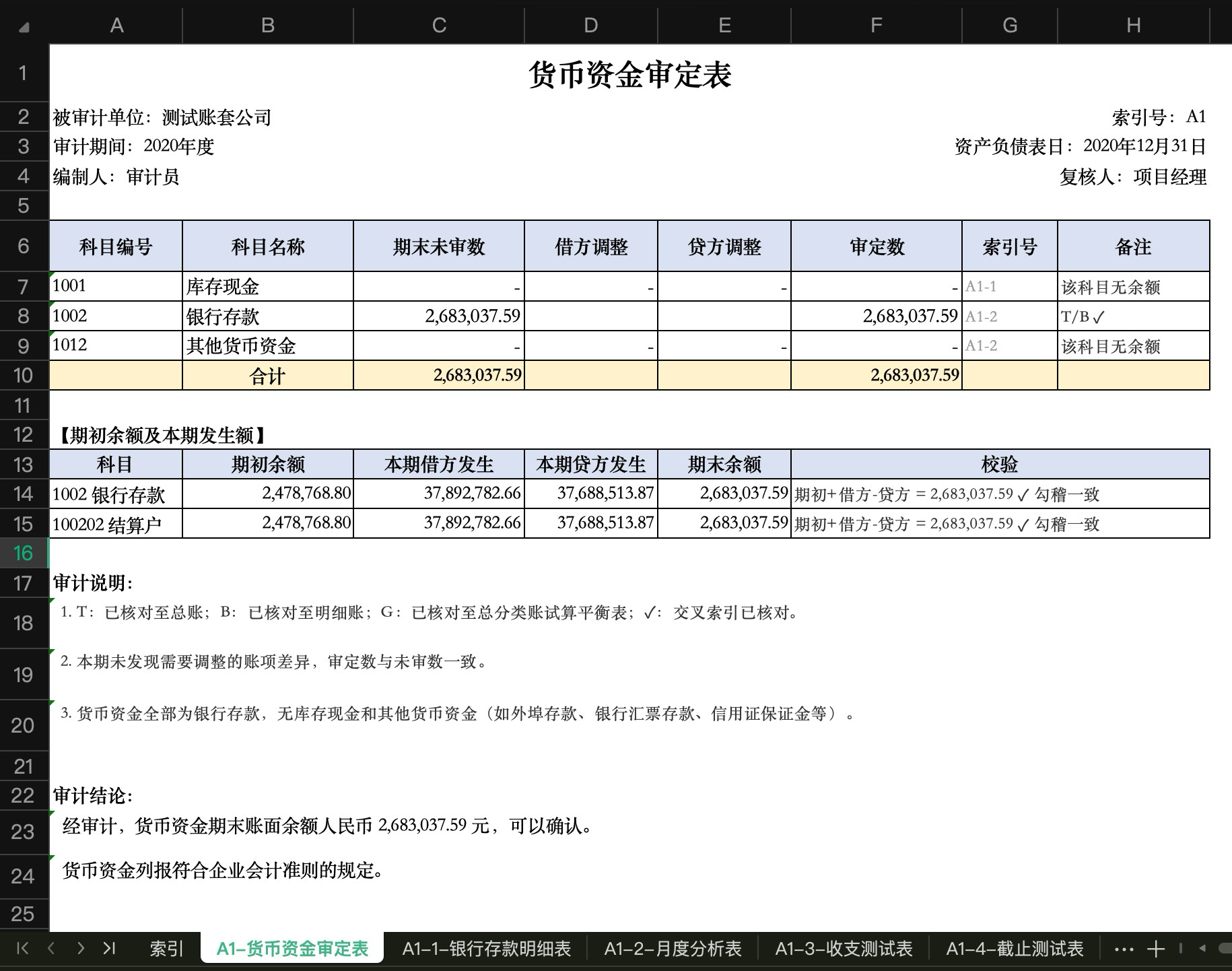1232x971 pixels.
Task: Click the title 货币资金审定表
Action: click(x=629, y=74)
